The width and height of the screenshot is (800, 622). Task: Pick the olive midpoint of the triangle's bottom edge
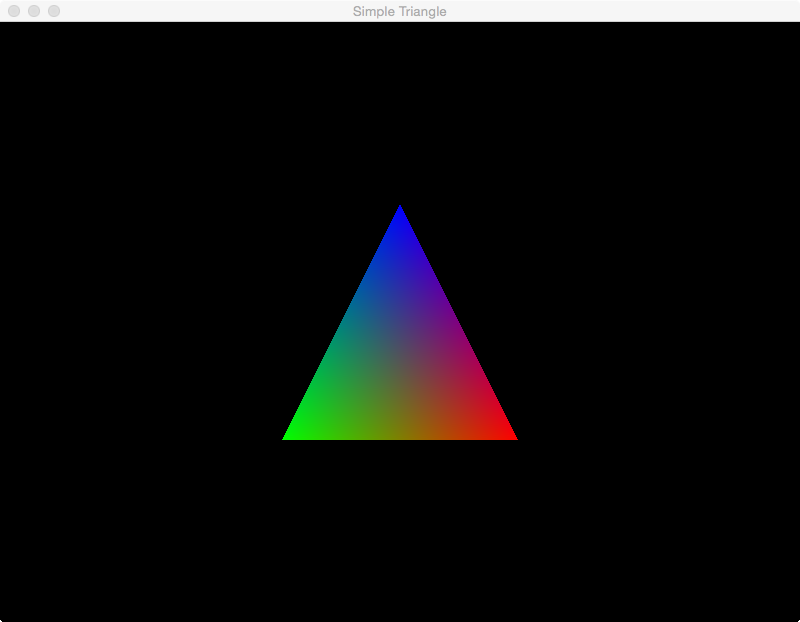[x=400, y=435]
